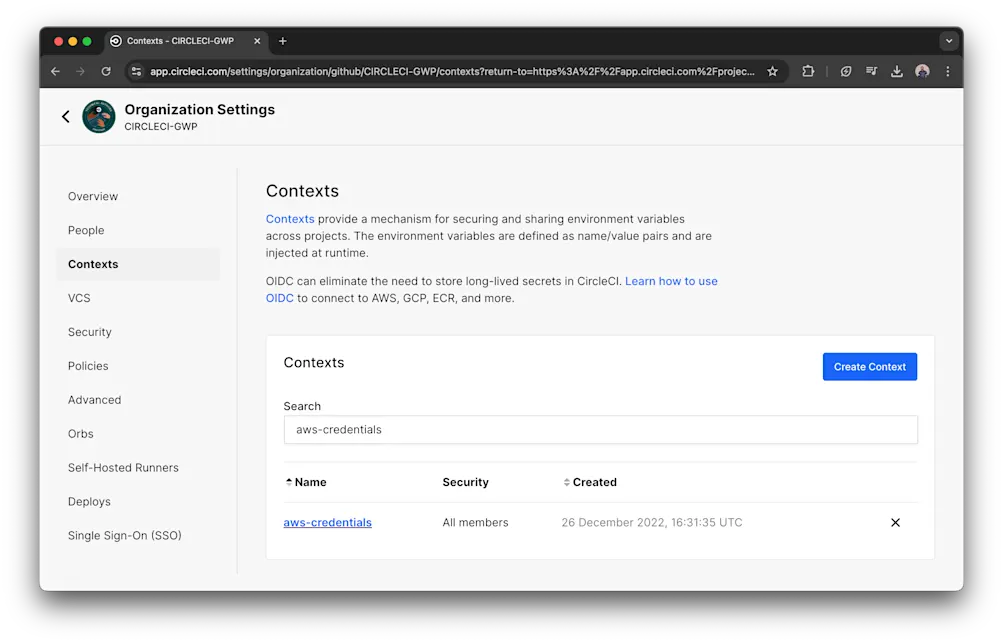Expand the tab search dropdown arrow
This screenshot has height=643, width=1003.
coord(948,41)
